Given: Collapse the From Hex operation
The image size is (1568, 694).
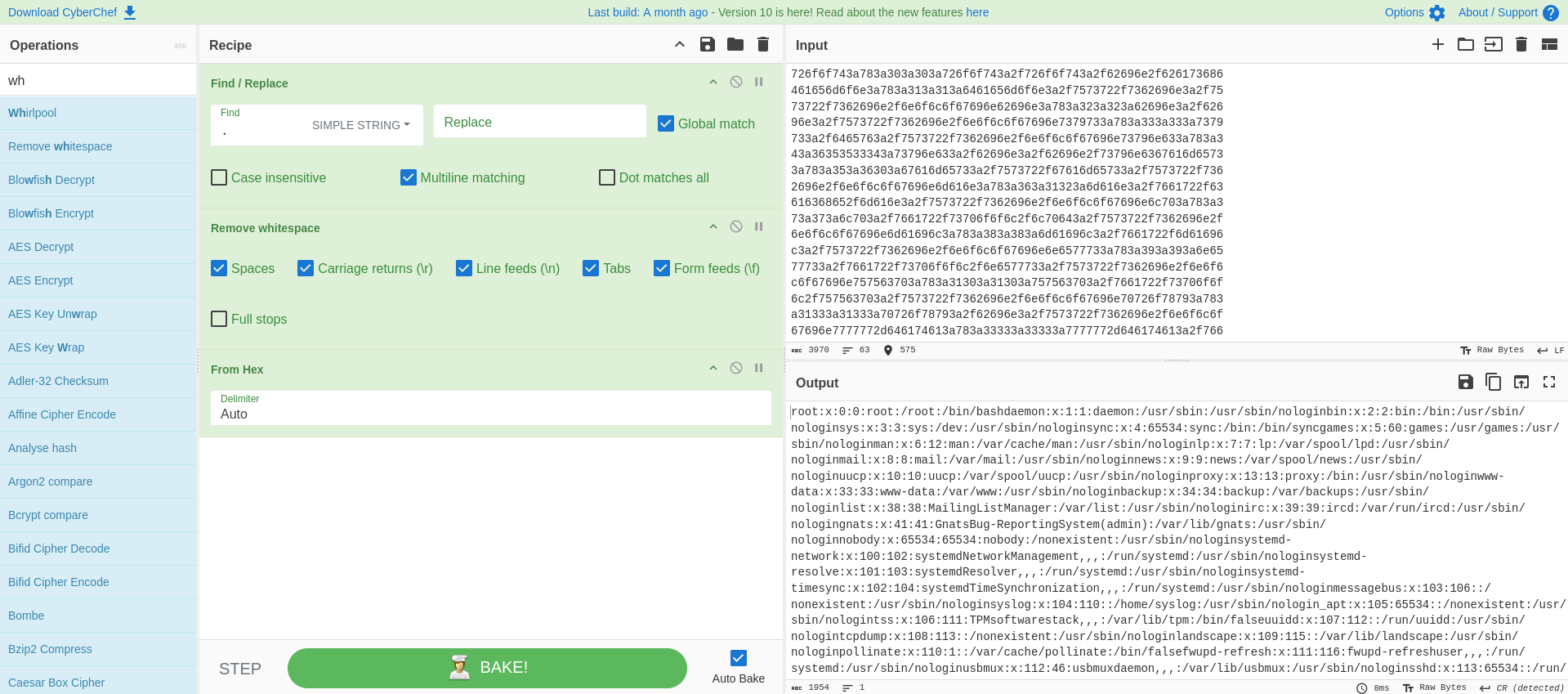Looking at the screenshot, I should [x=713, y=368].
